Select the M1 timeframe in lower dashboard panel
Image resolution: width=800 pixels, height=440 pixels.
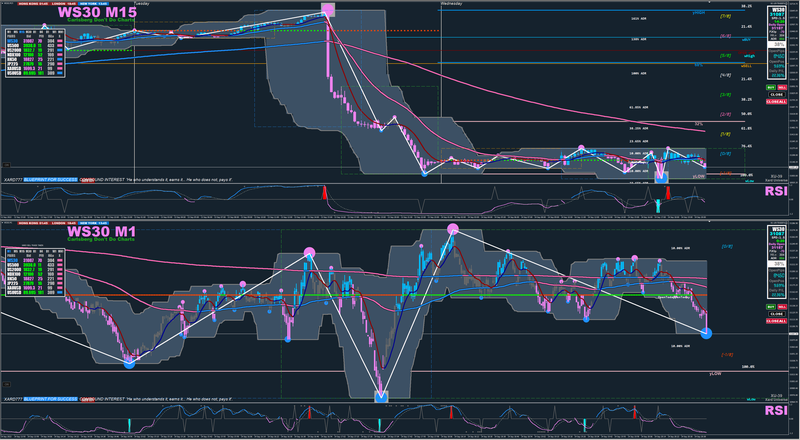[9, 251]
